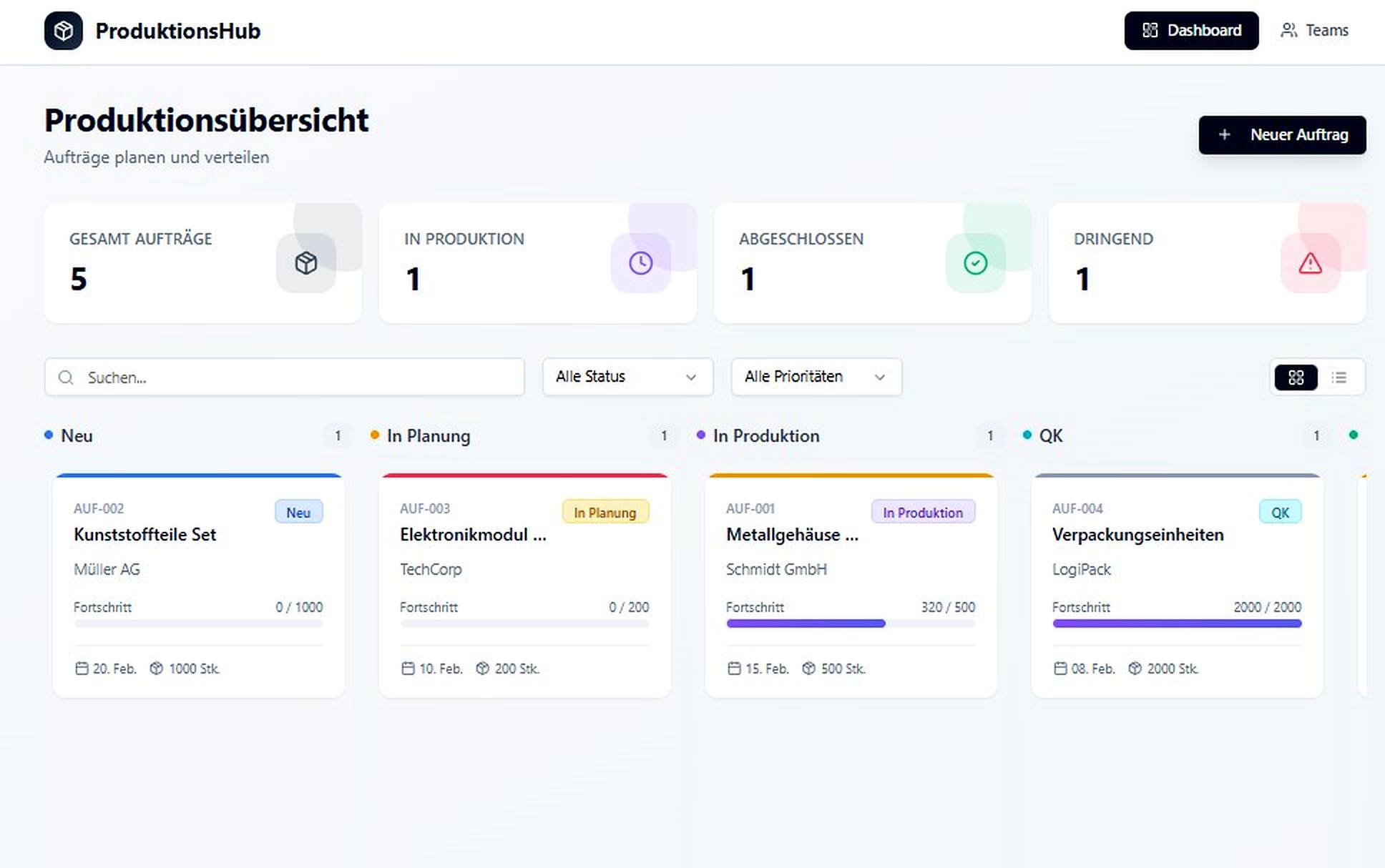Click the magnifier icon in search box
The image size is (1385, 868).
tap(66, 378)
